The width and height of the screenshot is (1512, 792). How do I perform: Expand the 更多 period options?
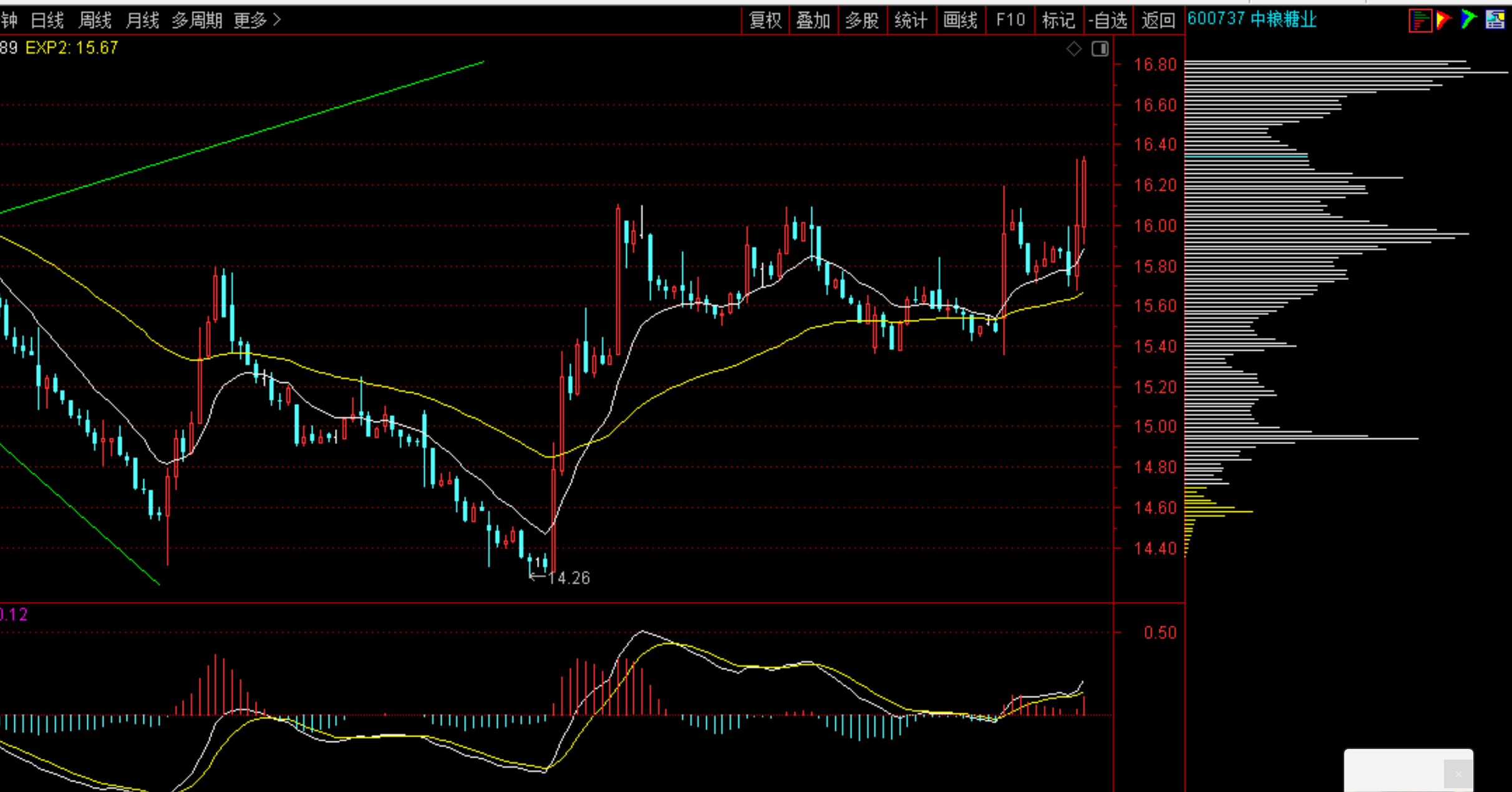click(257, 21)
